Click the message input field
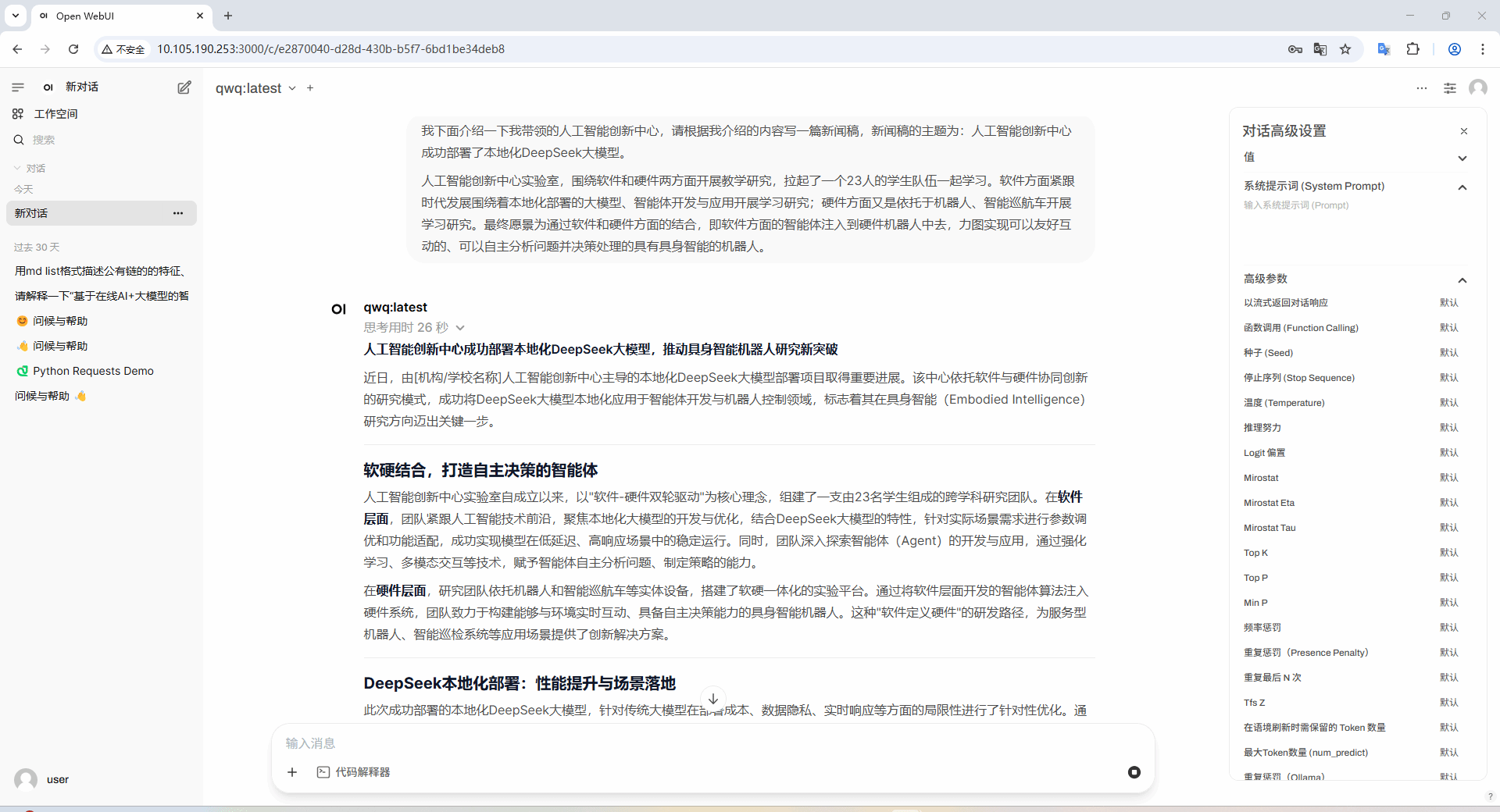Screen dimensions: 1500x812 pos(703,743)
